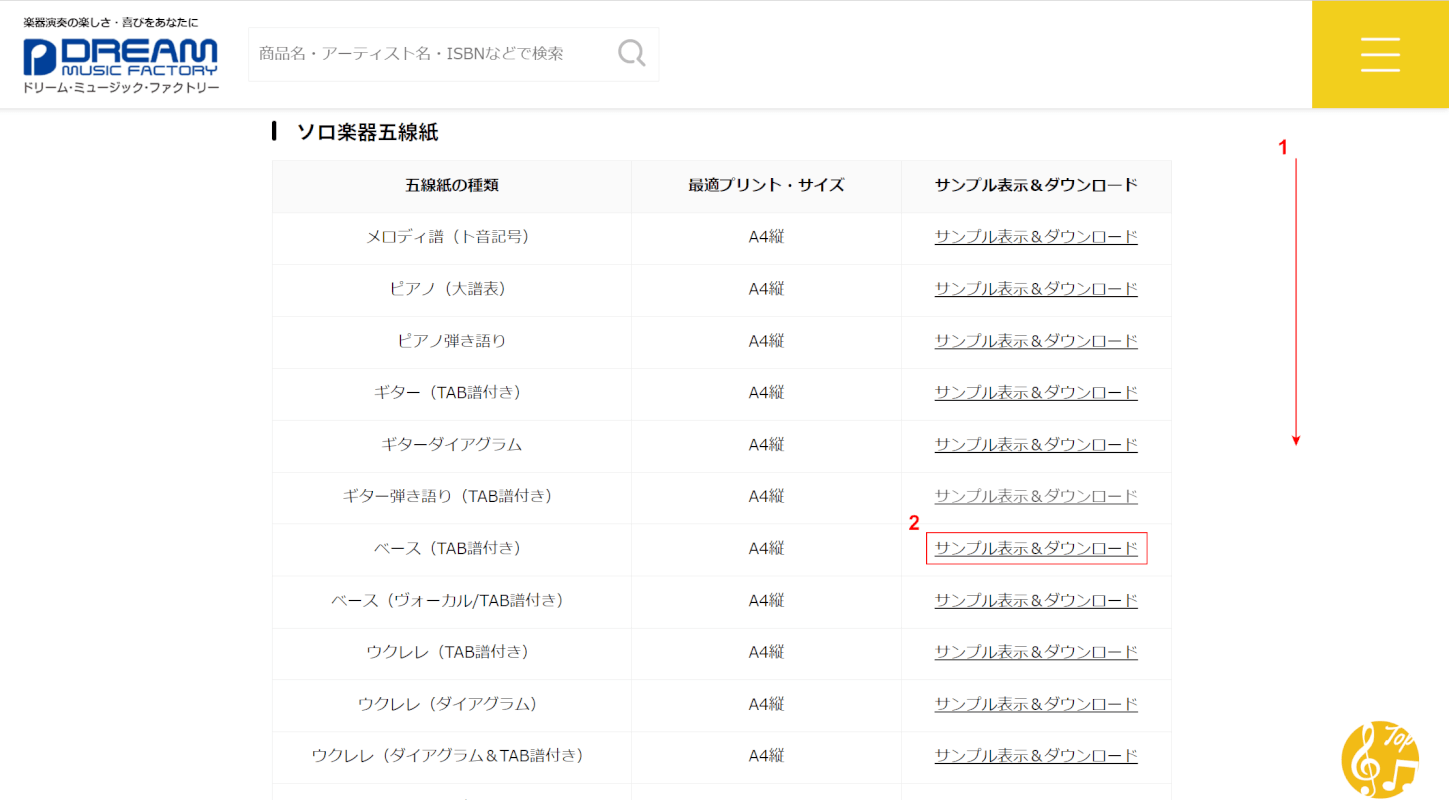The height and width of the screenshot is (800, 1449).
Task: Select the ギターダイアグラム cell
Action: (452, 446)
